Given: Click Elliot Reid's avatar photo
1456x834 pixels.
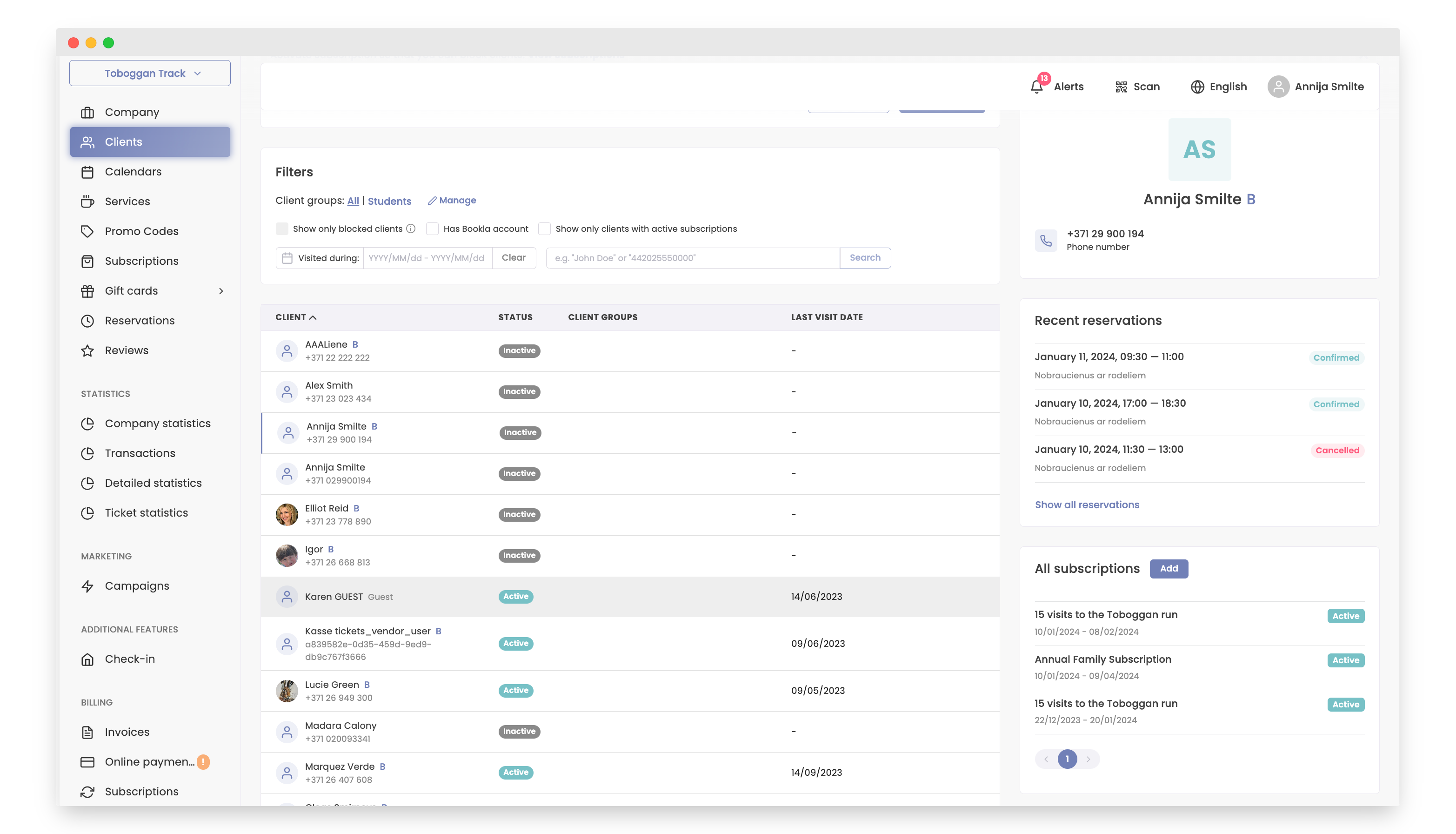Looking at the screenshot, I should coord(287,514).
